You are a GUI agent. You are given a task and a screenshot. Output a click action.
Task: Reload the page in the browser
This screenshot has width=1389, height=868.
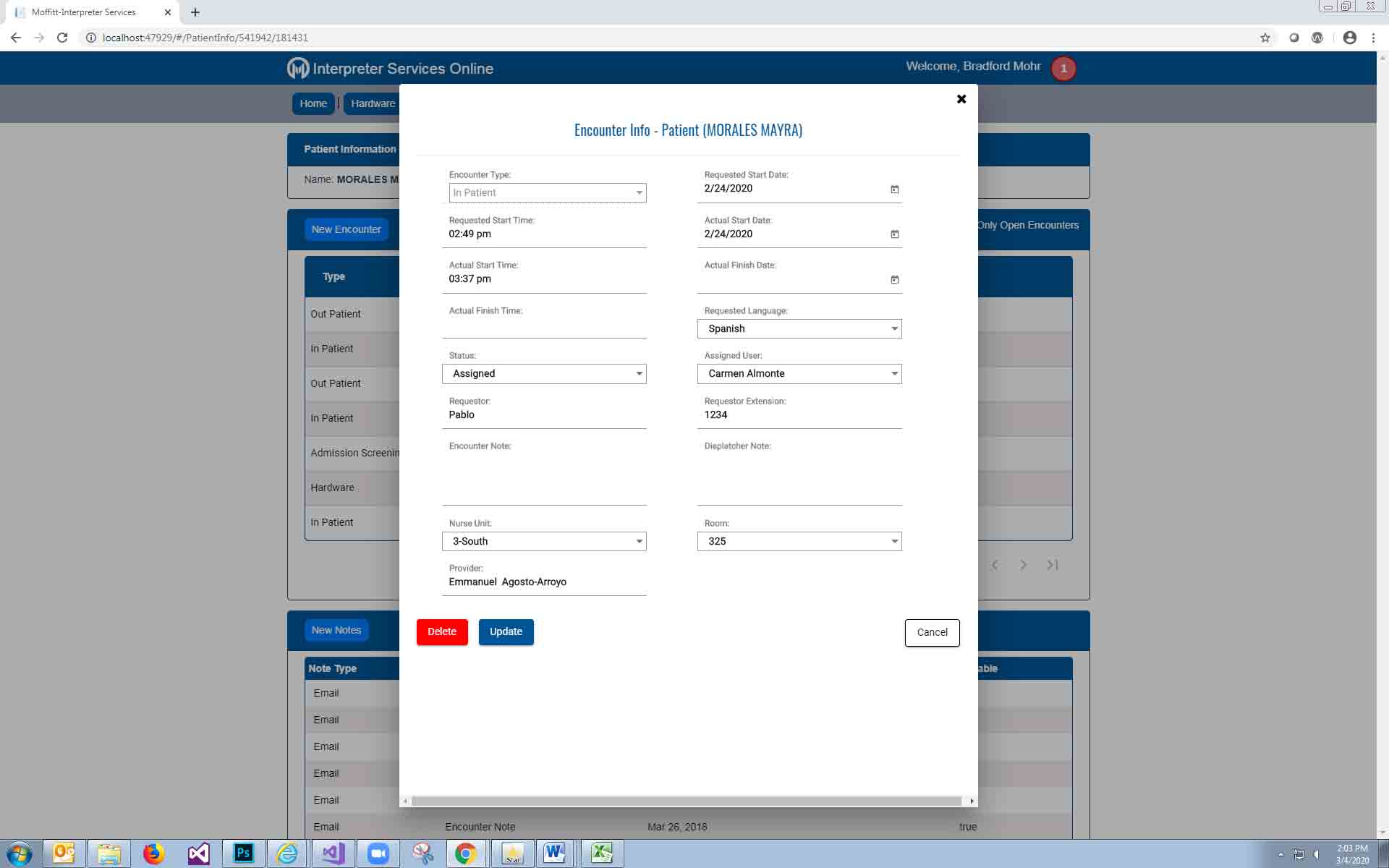coord(62,38)
